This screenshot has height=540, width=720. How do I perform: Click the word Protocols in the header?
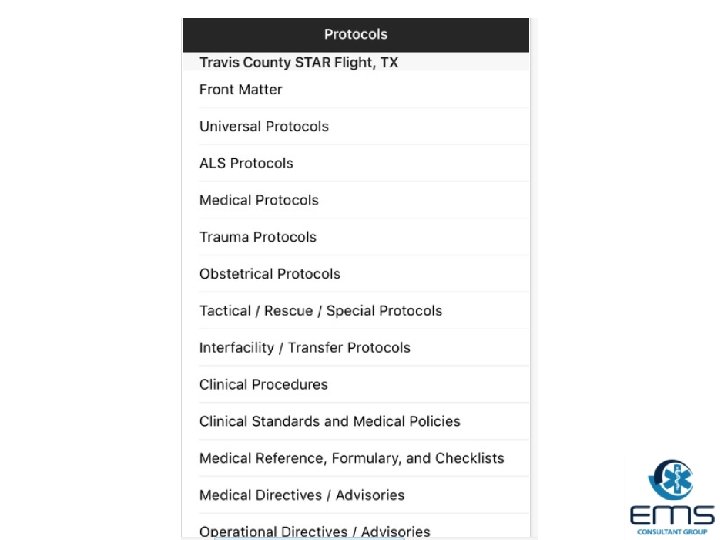coord(355,35)
